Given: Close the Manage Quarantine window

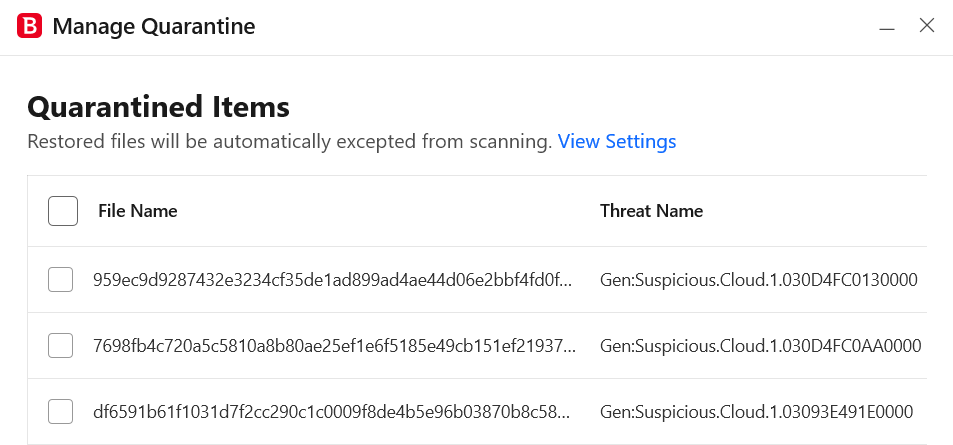Looking at the screenshot, I should point(926,26).
